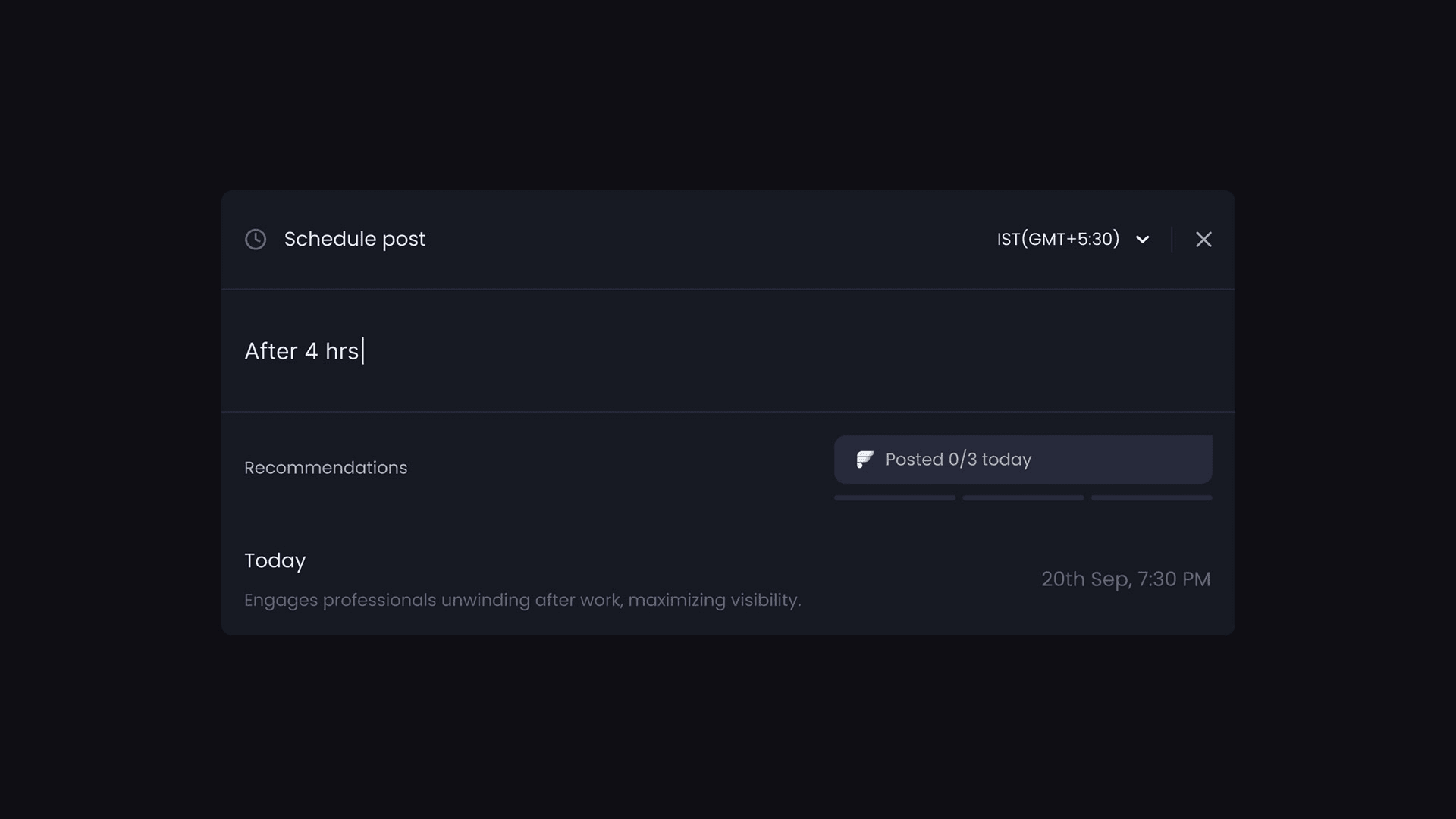Click the 'Schedule post' title text
The height and width of the screenshot is (819, 1456).
pyautogui.click(x=354, y=240)
